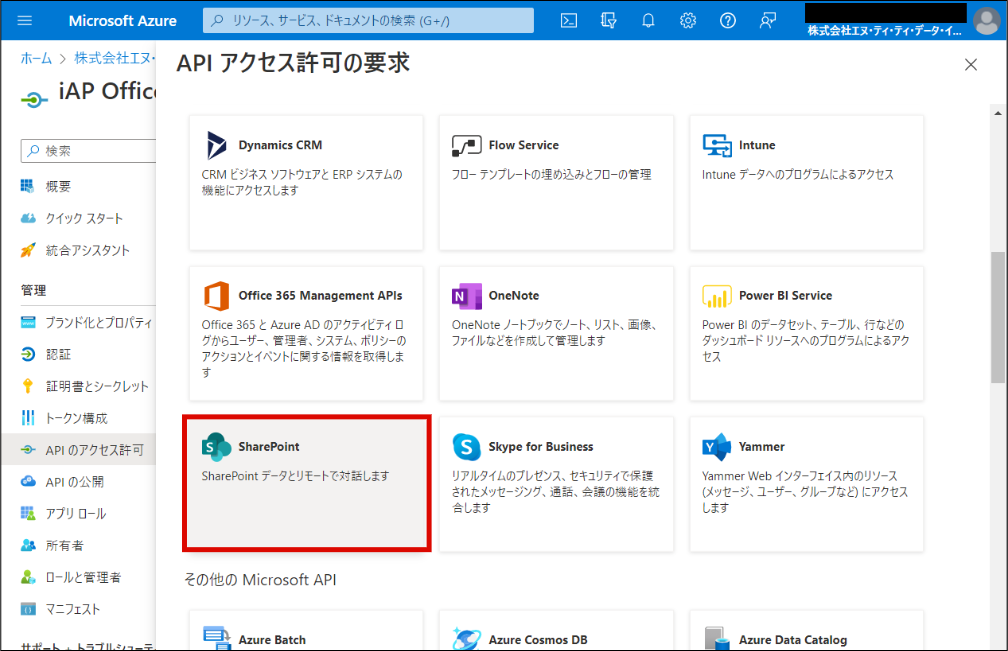Close the API アクセス許可の要求 panel

tap(970, 65)
